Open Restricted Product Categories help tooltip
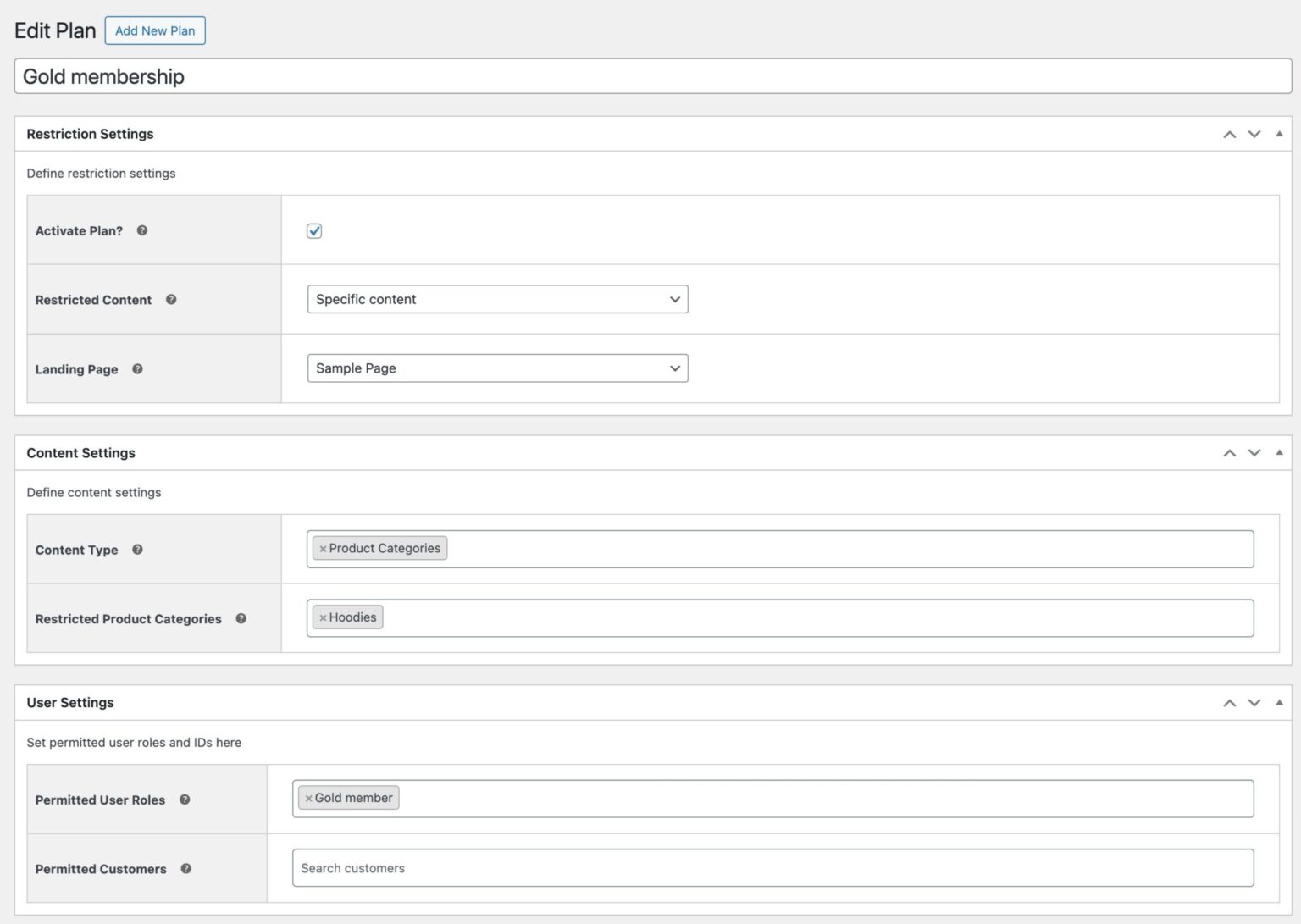1301x924 pixels. (x=241, y=619)
